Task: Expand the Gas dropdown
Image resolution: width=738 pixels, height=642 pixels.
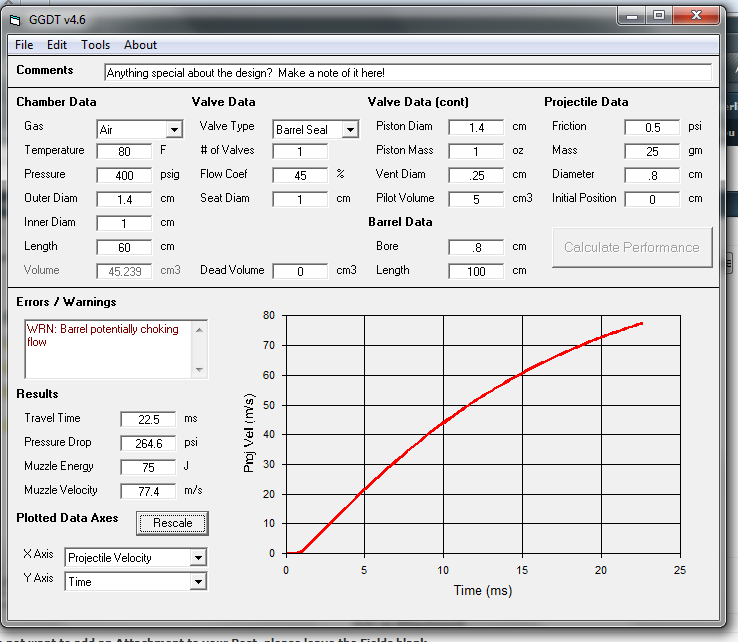Action: tap(174, 130)
